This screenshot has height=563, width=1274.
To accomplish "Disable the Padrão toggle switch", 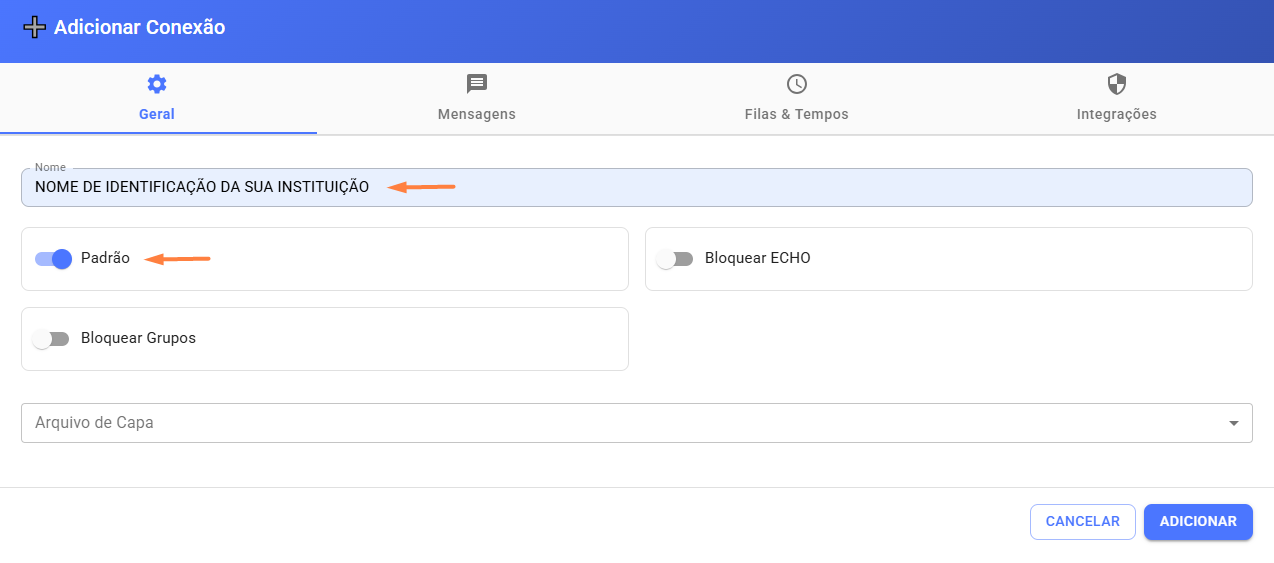I will [54, 259].
